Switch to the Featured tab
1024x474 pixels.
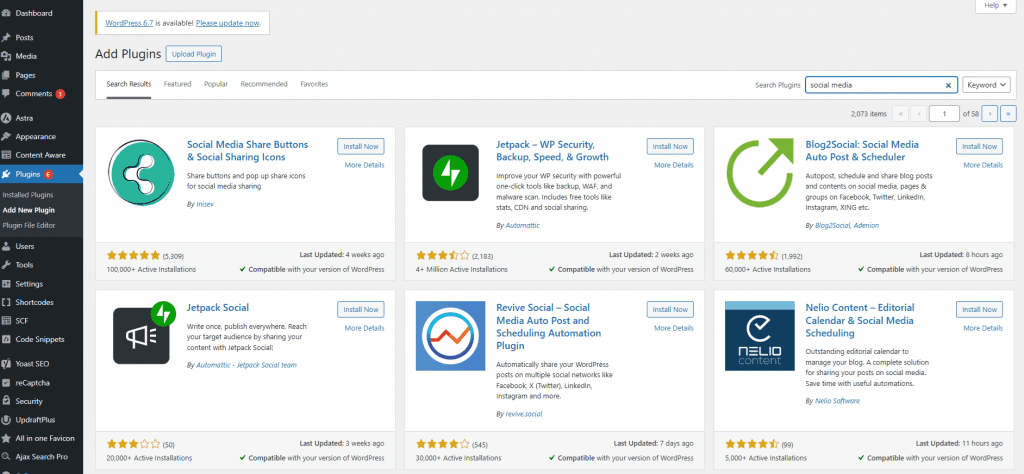pyautogui.click(x=177, y=84)
